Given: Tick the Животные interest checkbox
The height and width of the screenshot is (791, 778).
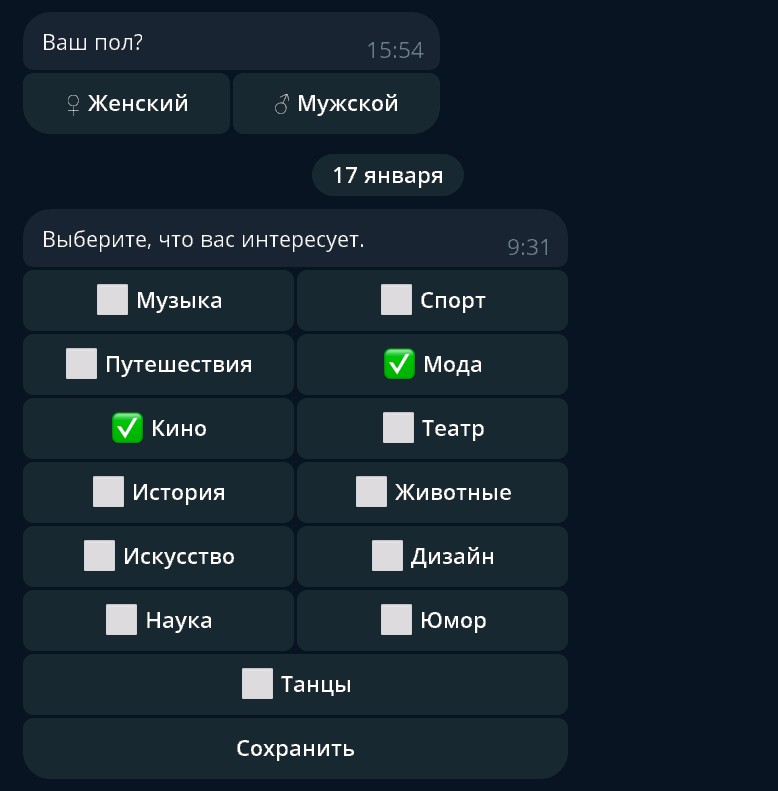Looking at the screenshot, I should click(372, 492).
